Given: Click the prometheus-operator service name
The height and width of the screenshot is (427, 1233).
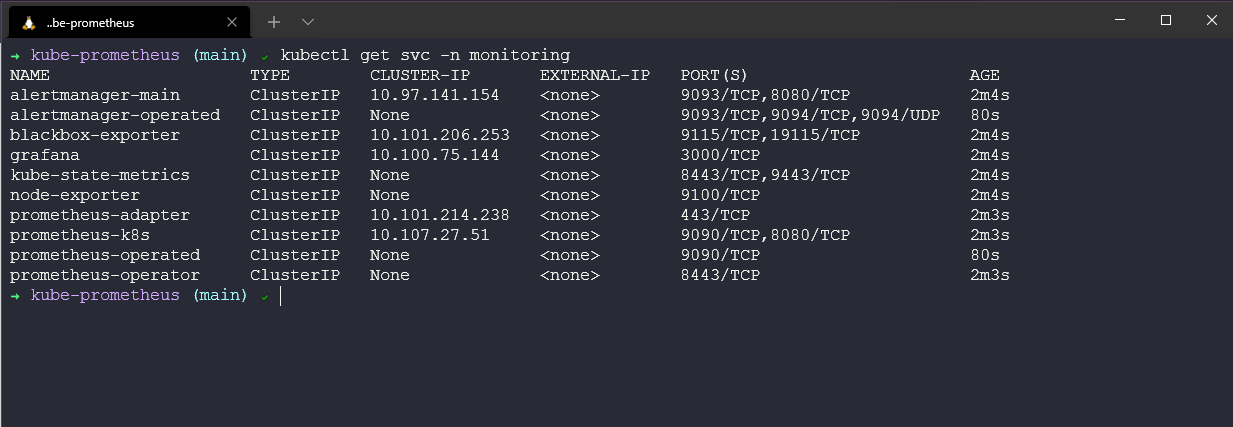Looking at the screenshot, I should [105, 275].
